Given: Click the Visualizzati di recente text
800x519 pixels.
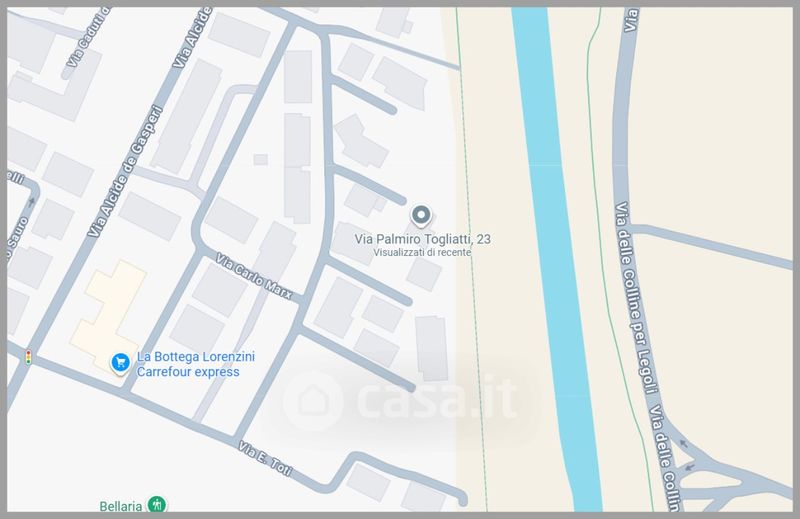Looking at the screenshot, I should 422,253.
